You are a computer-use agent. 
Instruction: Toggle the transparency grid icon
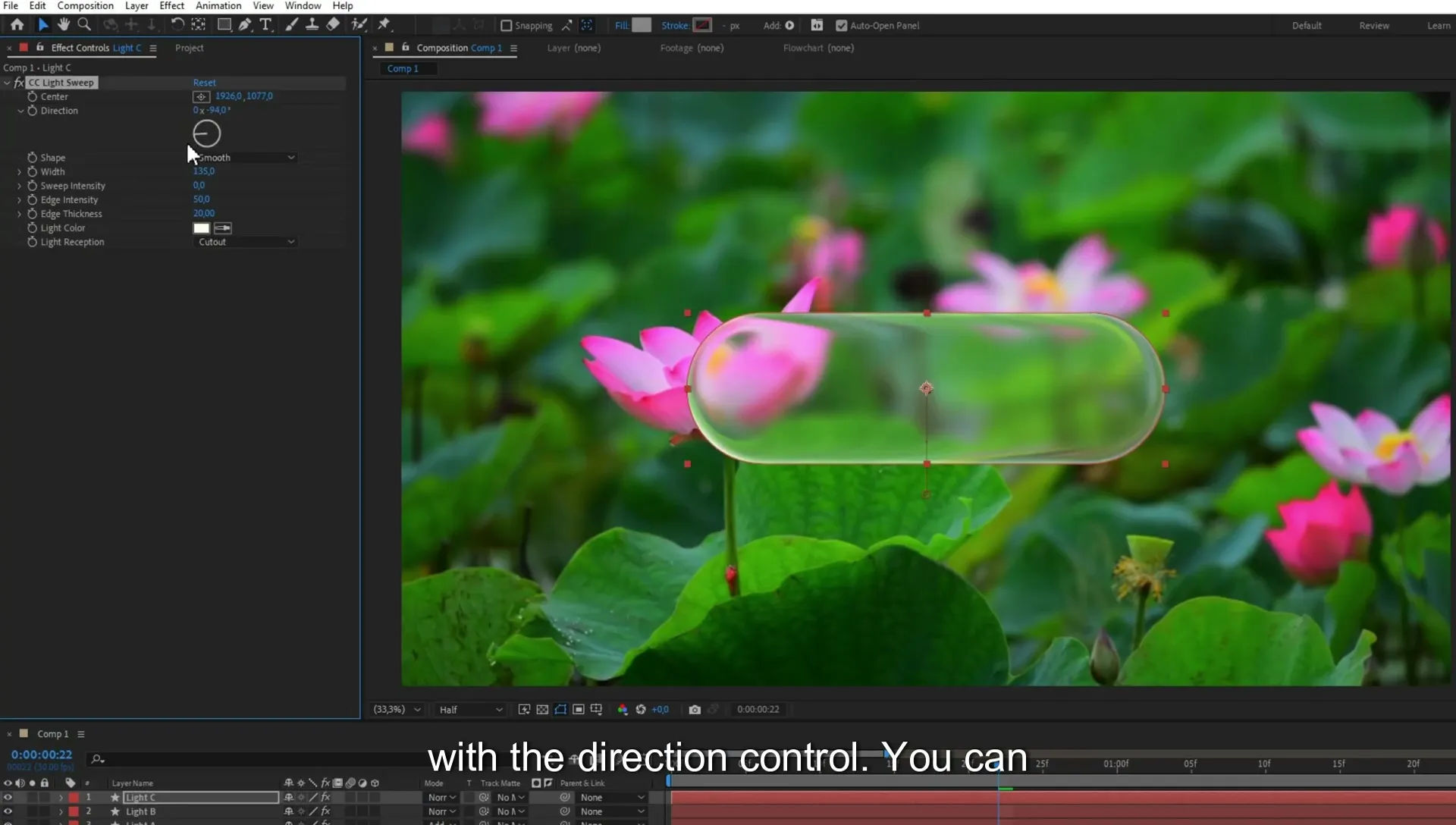tap(542, 709)
